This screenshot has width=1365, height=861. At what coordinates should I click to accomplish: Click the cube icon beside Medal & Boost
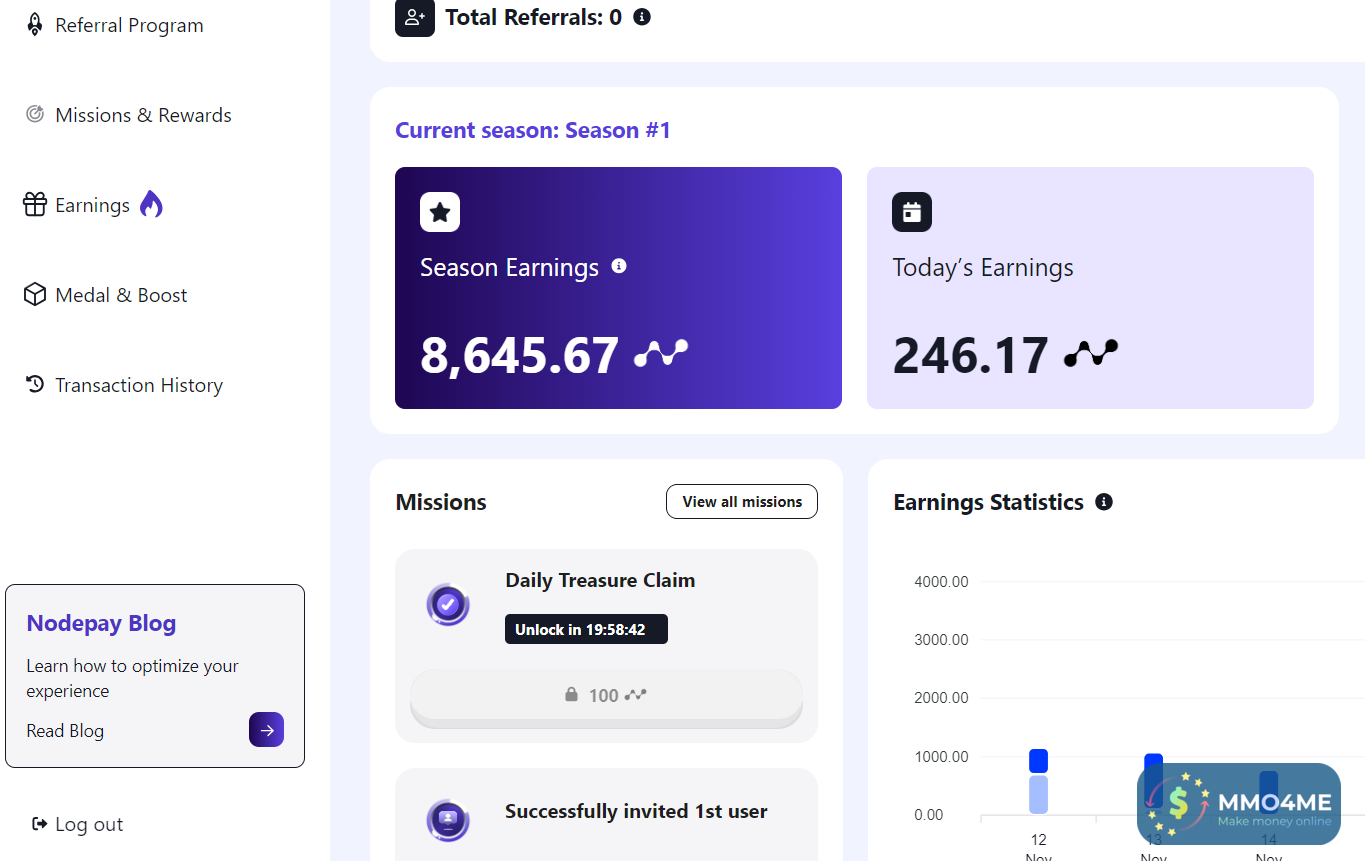coord(35,295)
